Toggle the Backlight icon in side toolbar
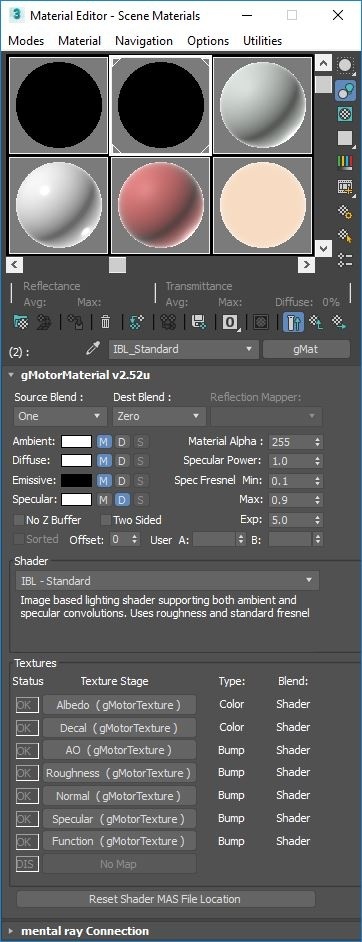This screenshot has height=942, width=362. (x=345, y=90)
